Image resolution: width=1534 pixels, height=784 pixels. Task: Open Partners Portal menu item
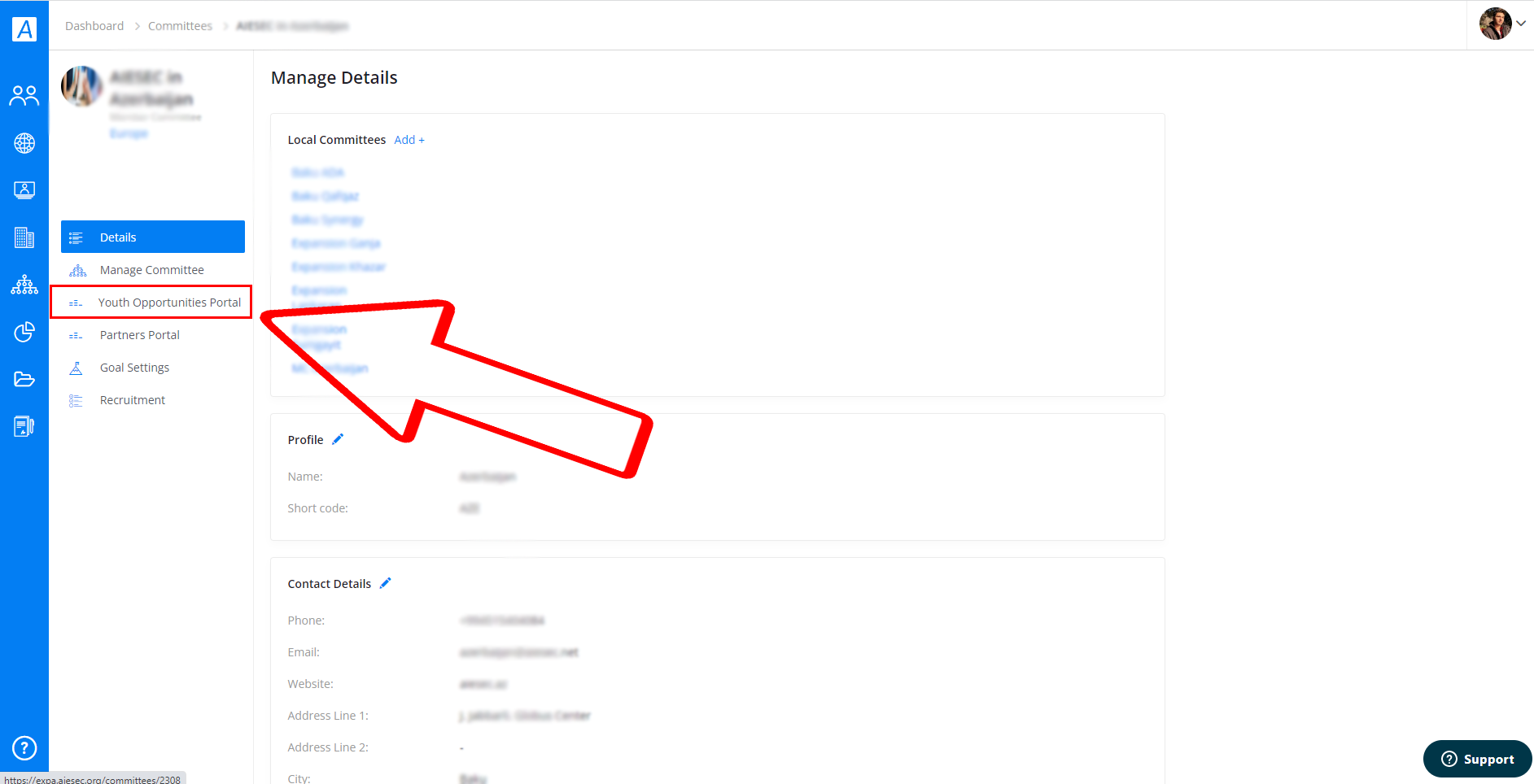tap(153, 335)
